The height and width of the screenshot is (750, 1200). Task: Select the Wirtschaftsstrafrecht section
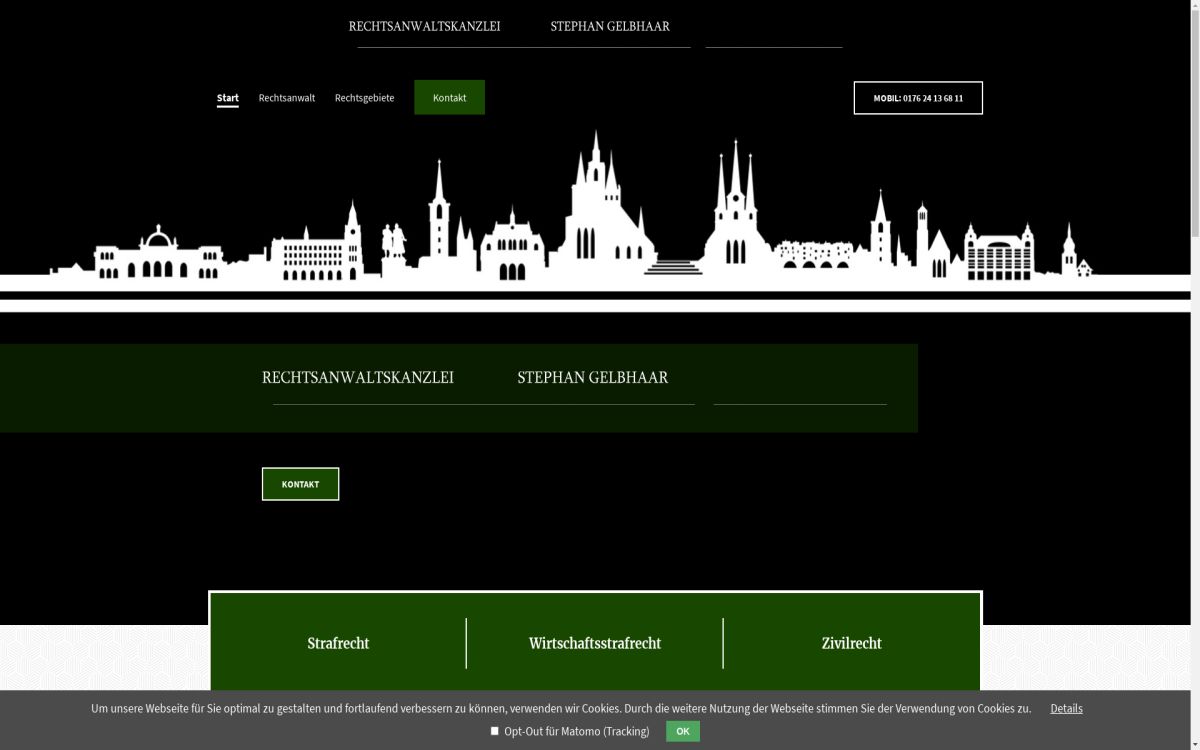594,643
